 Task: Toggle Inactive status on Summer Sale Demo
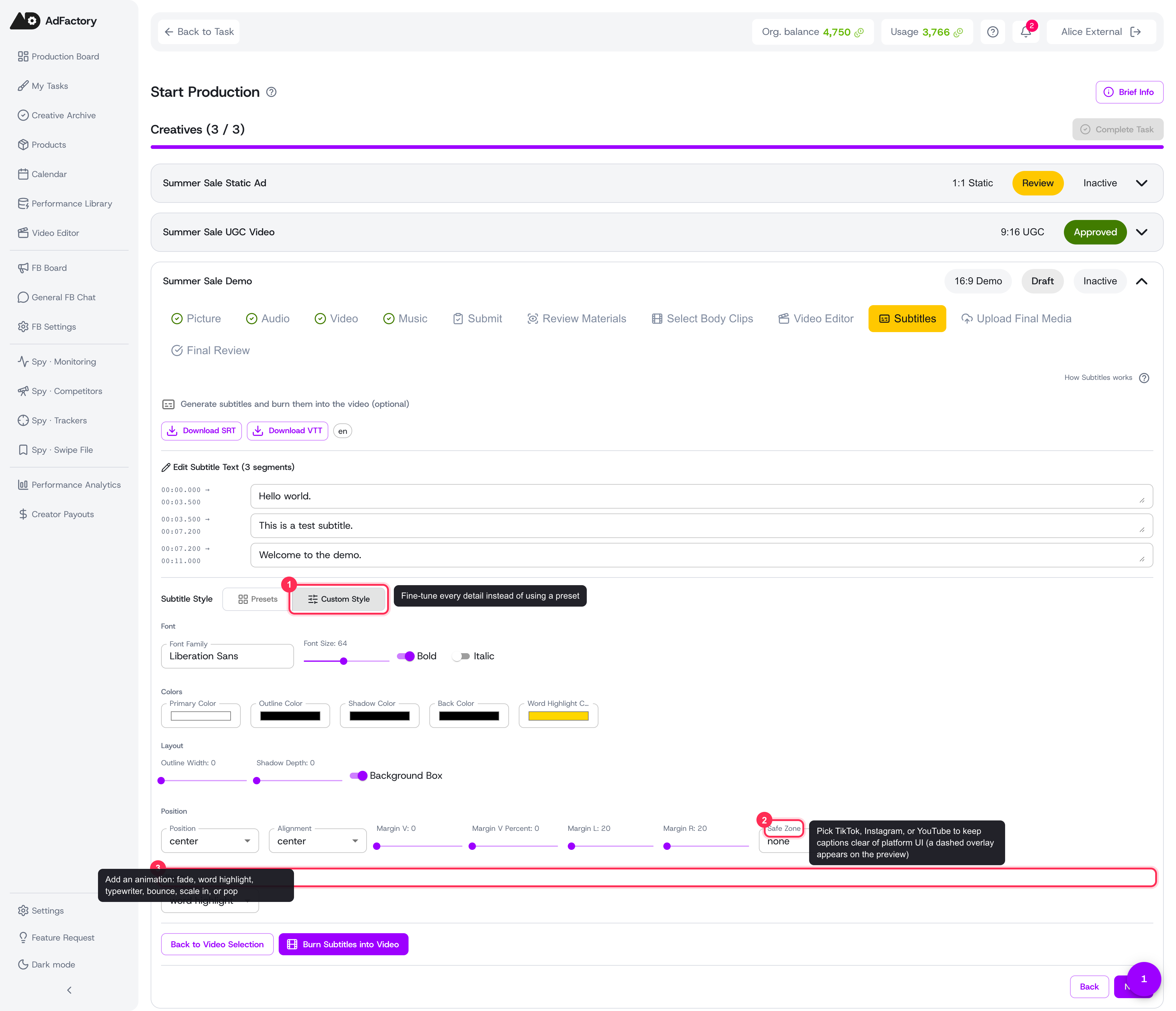click(x=1100, y=281)
